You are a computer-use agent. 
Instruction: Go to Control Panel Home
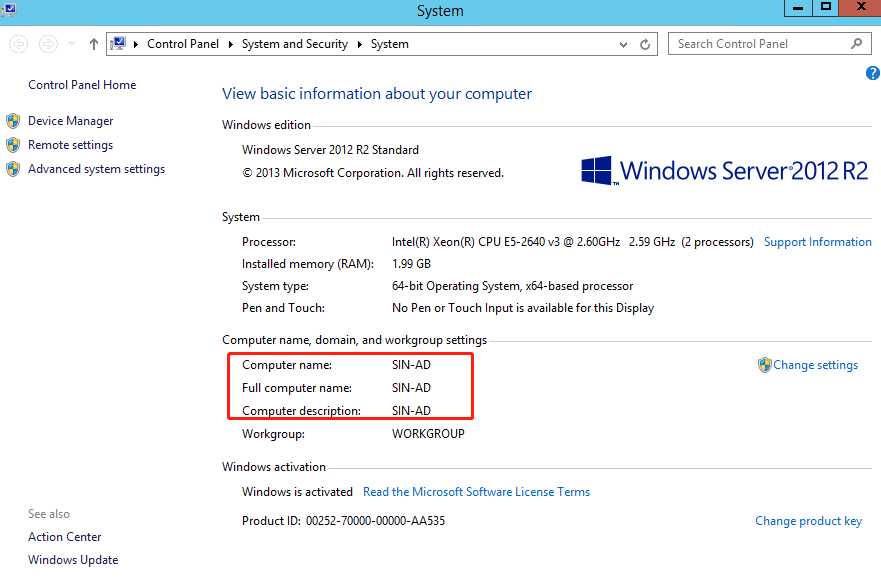(x=82, y=85)
